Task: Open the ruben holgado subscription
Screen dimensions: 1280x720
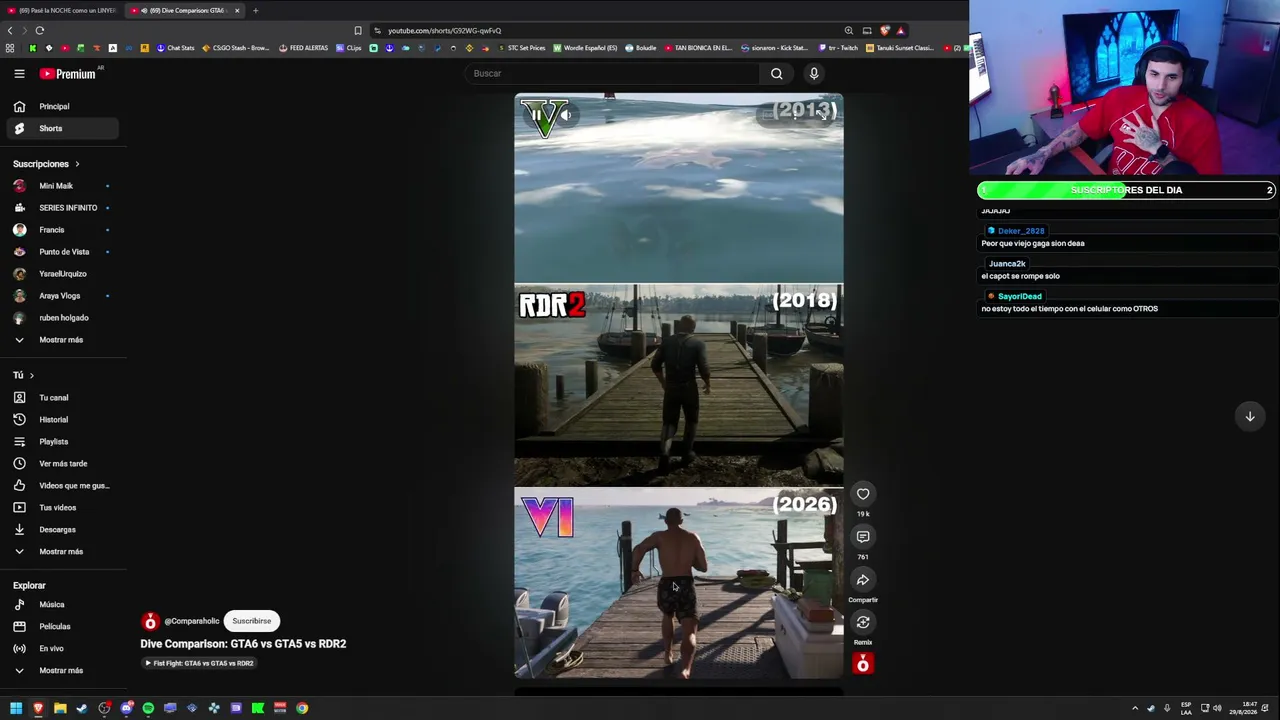Action: pyautogui.click(x=64, y=318)
